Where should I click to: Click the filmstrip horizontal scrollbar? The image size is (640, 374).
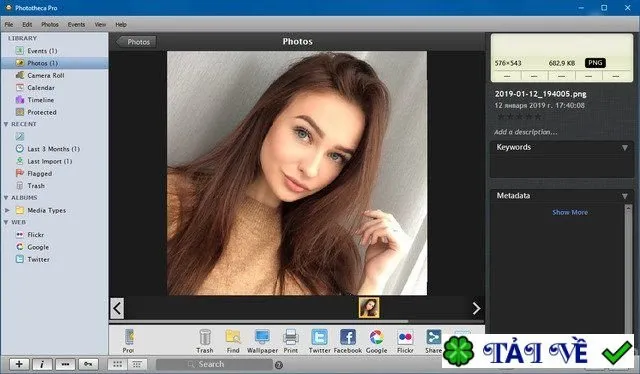coord(259,322)
